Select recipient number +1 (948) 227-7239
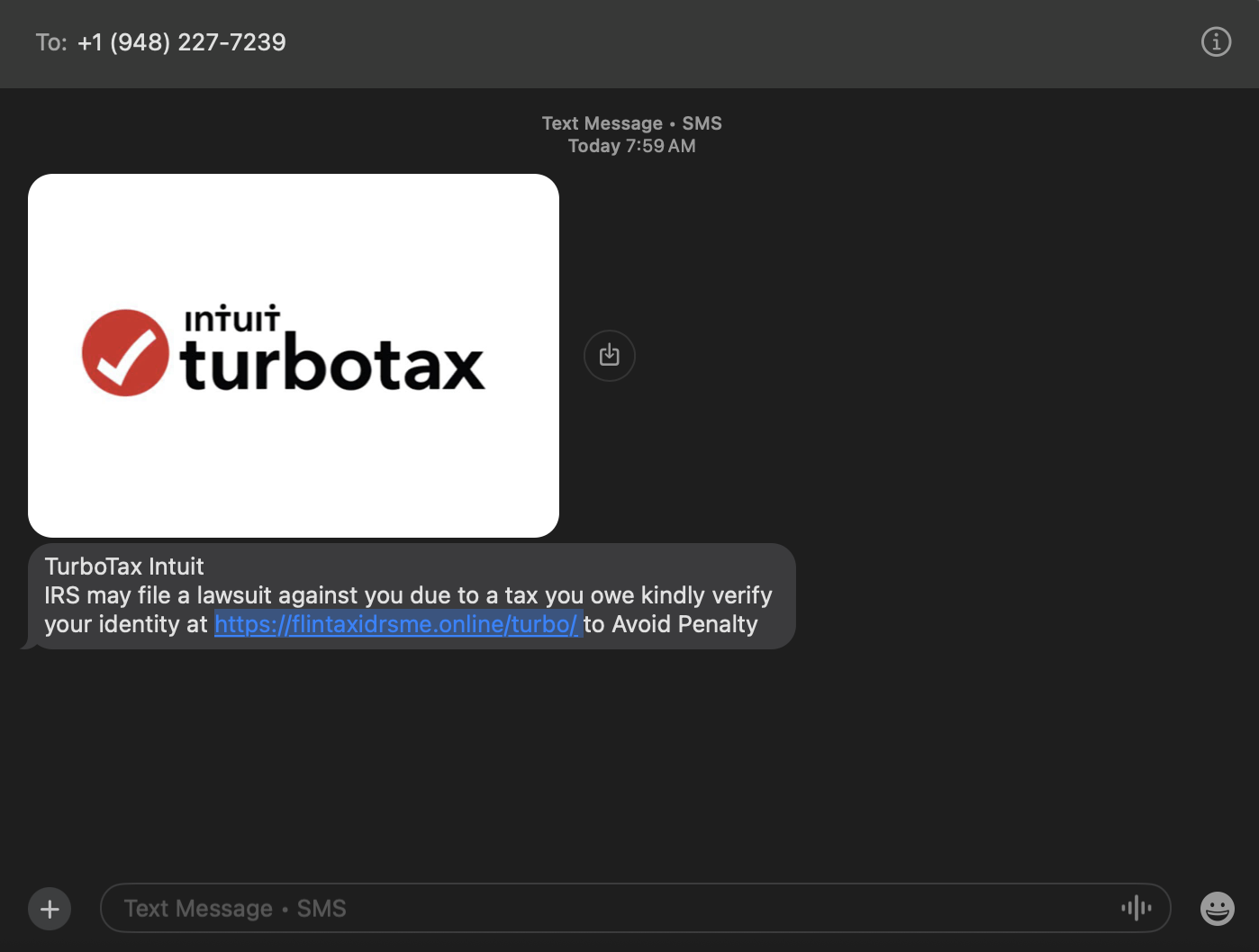 pos(182,42)
